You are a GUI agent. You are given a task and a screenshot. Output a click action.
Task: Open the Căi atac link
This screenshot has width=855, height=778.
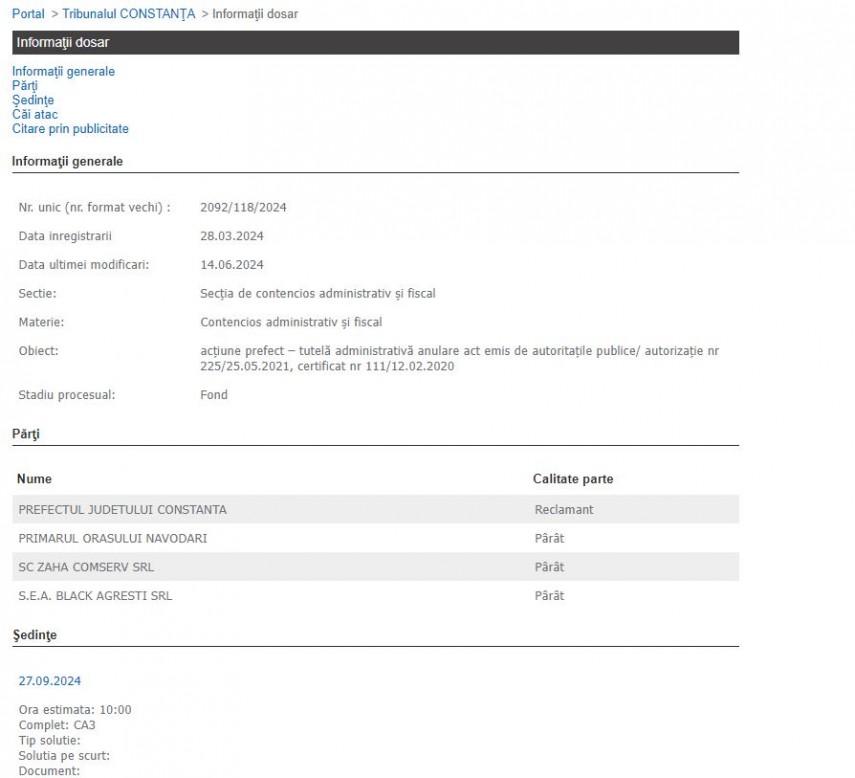(35, 114)
